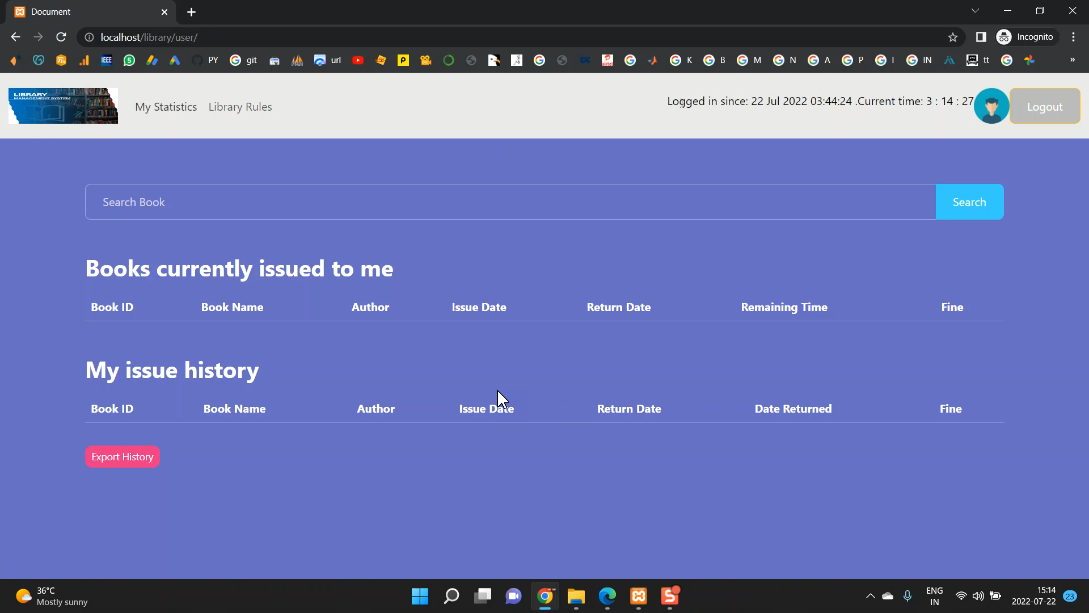The width and height of the screenshot is (1089, 613).
Task: Open the YouTube bookmark icon
Action: pos(358,60)
